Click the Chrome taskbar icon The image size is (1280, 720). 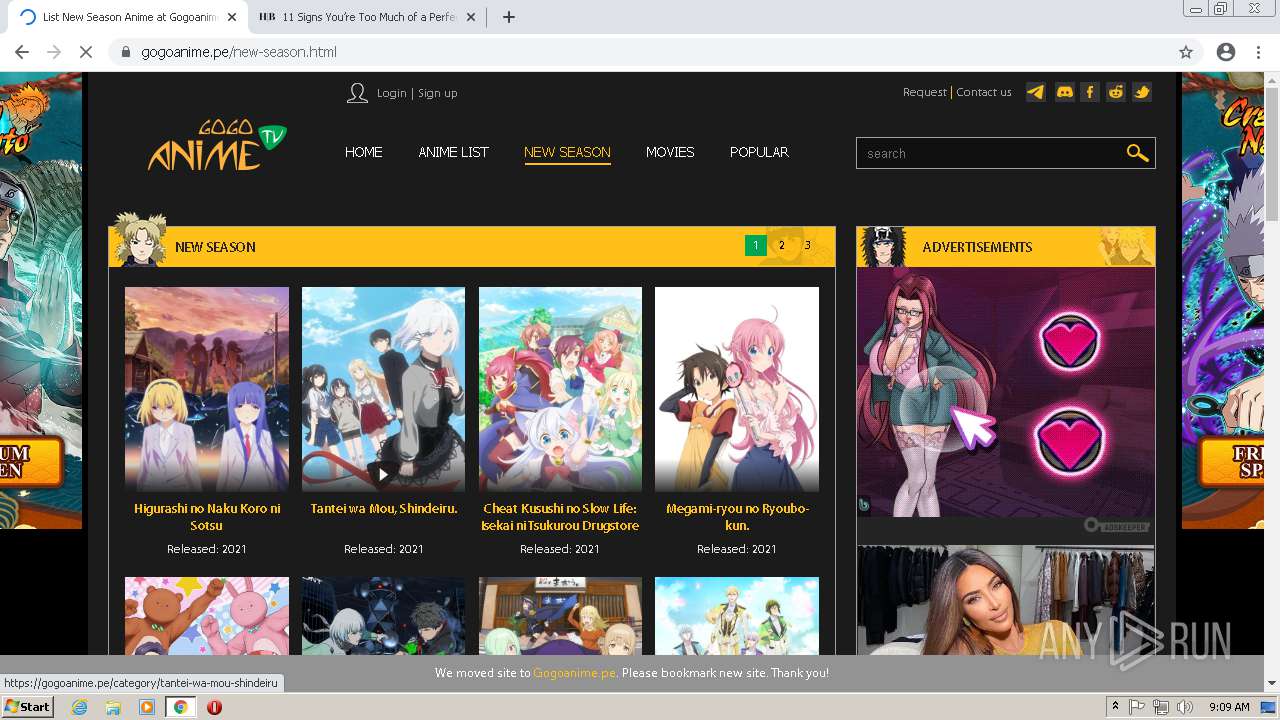(x=180, y=707)
